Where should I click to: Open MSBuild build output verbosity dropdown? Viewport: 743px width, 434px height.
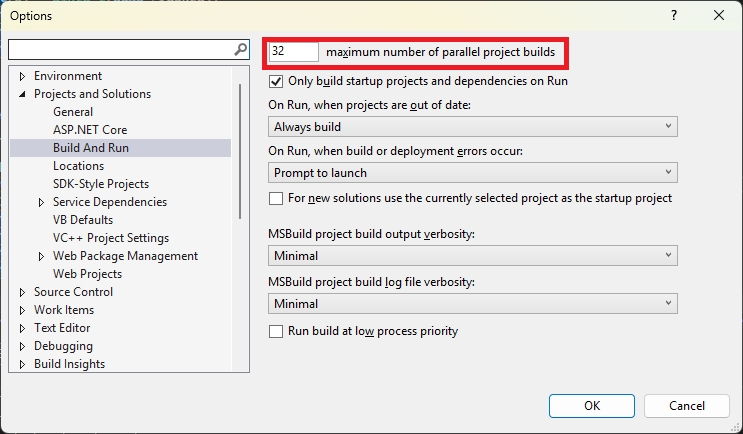click(473, 255)
